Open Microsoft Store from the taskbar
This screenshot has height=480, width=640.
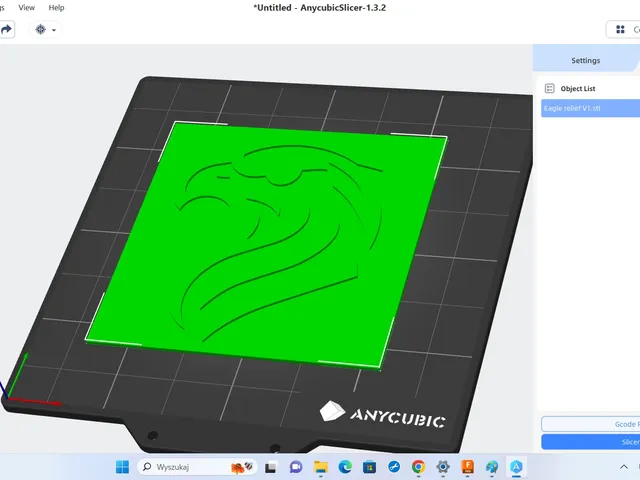tap(369, 467)
